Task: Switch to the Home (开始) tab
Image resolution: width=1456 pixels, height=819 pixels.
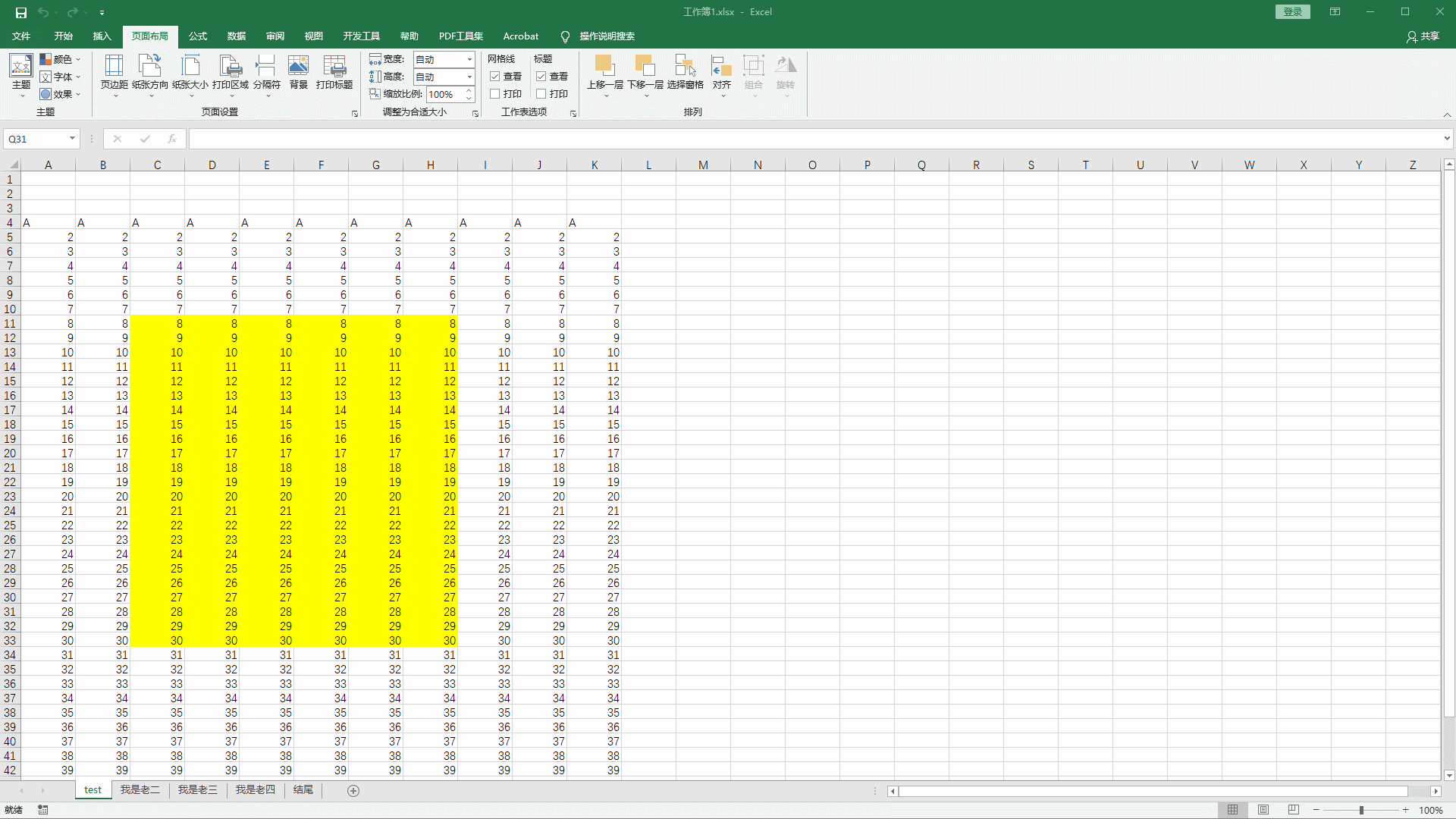Action: point(64,36)
